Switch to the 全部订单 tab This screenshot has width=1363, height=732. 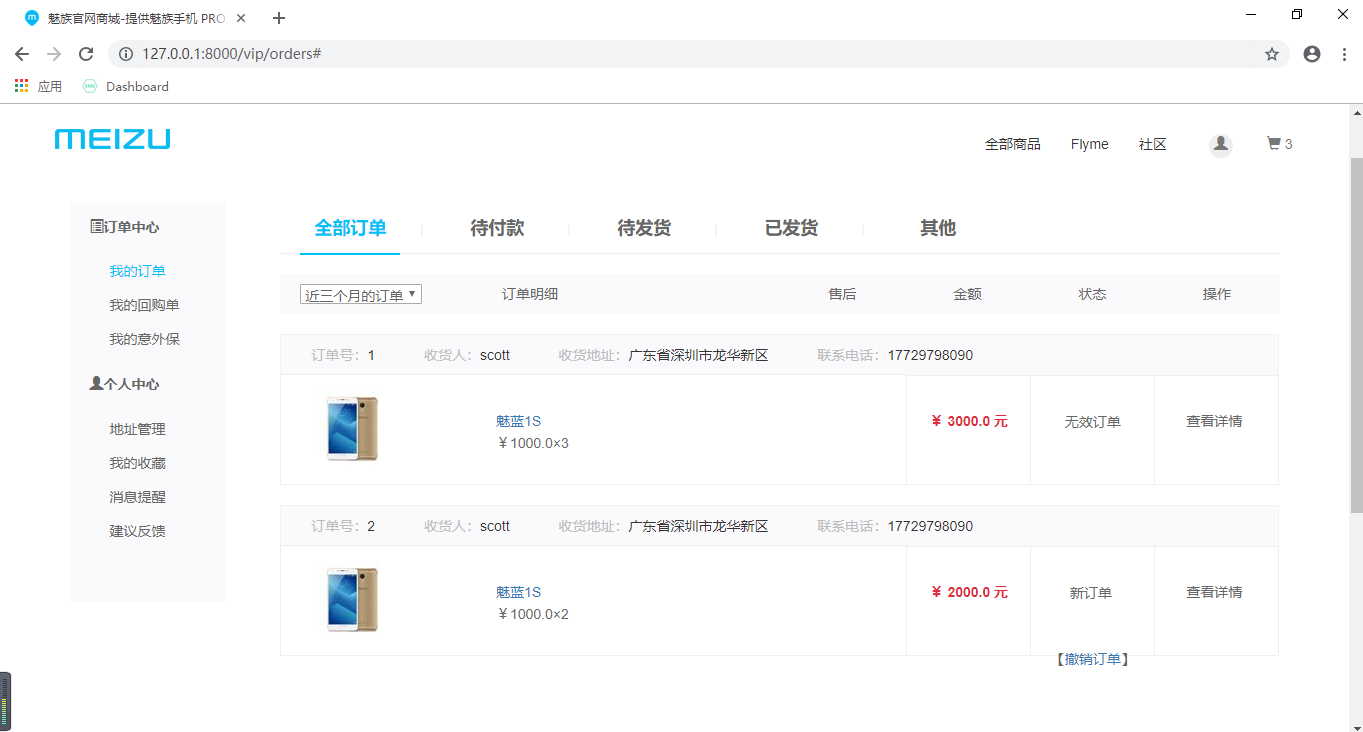tap(350, 228)
